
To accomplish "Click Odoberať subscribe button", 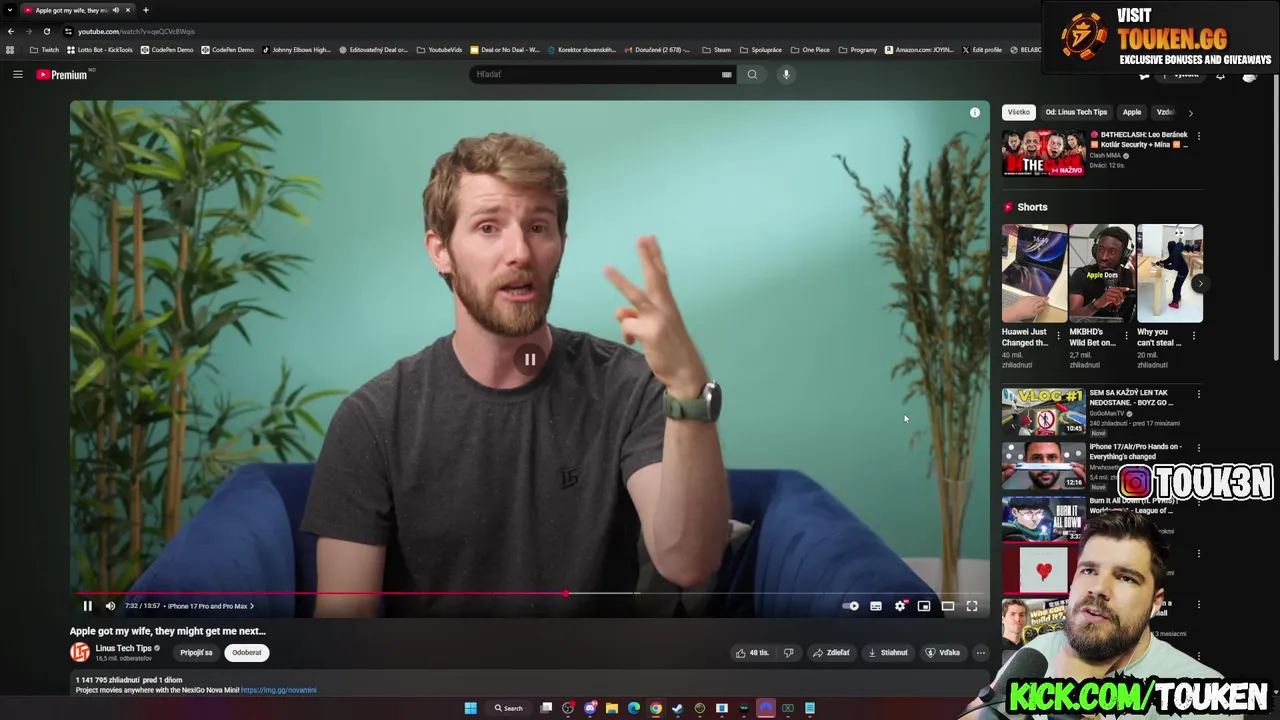I will 247,653.
